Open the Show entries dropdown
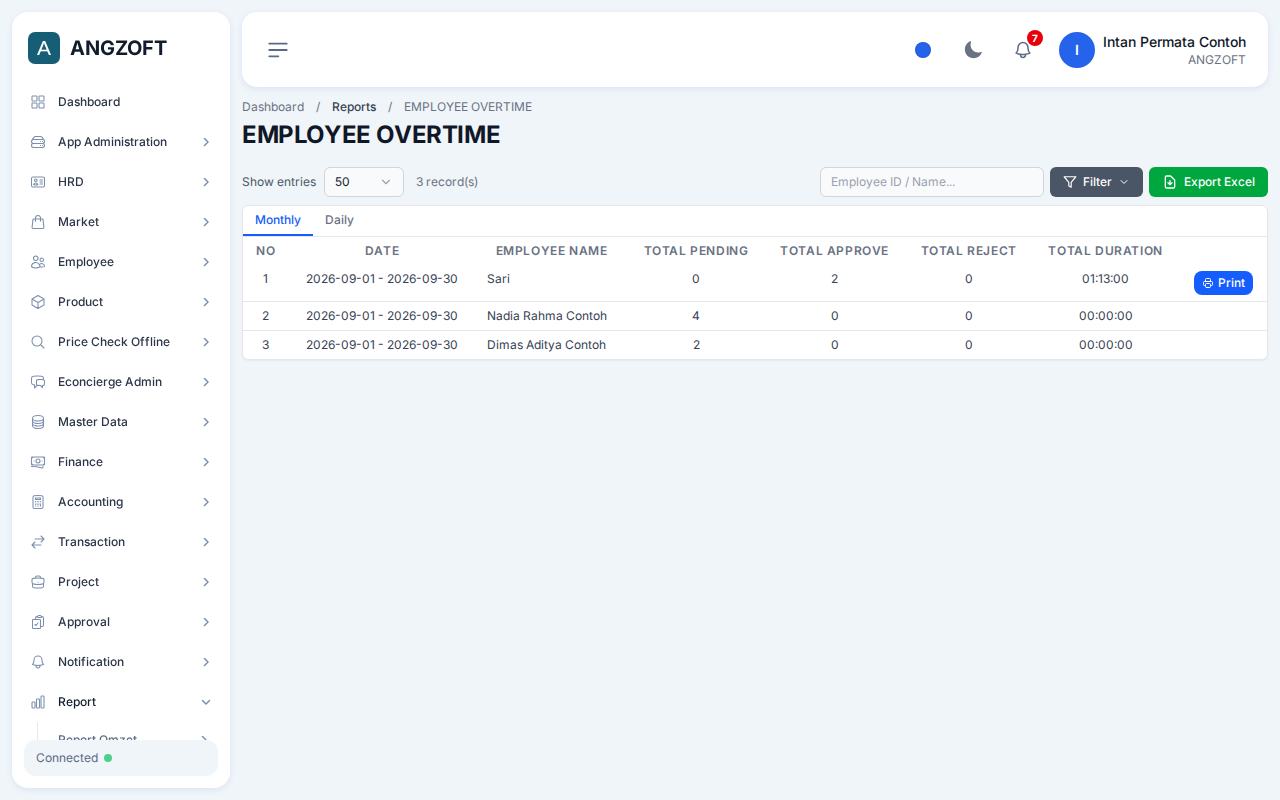 [x=364, y=182]
